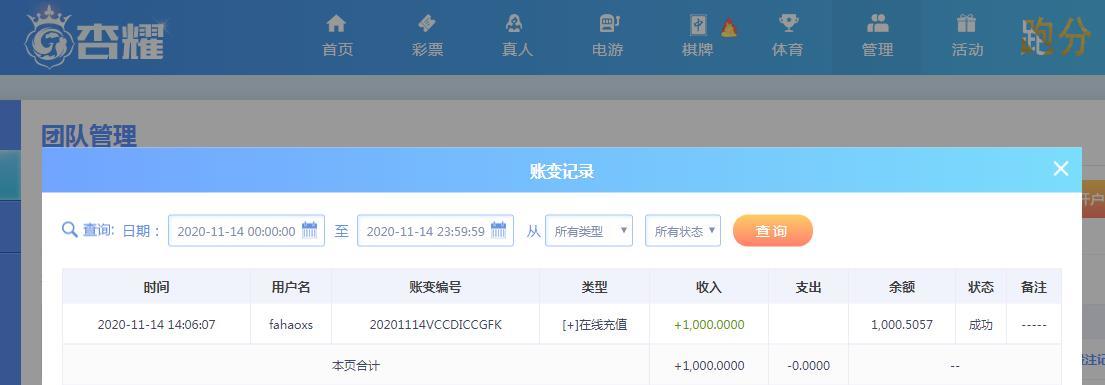This screenshot has width=1105, height=385.
Task: Expand the 所有状态 dropdown
Action: [683, 231]
